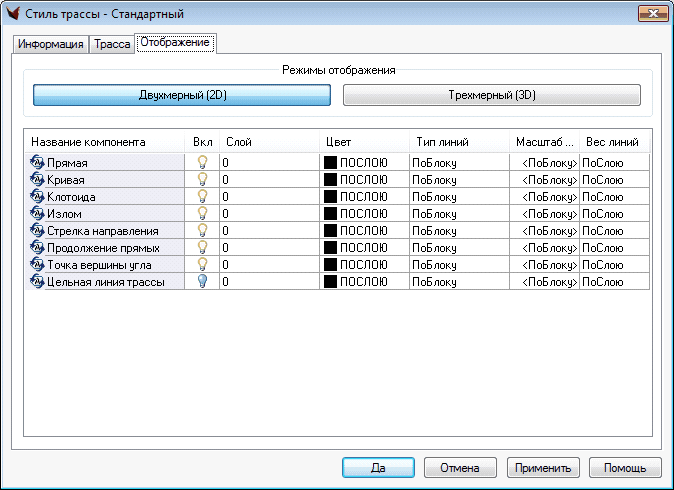
Task: Click the component icon beside Кривая
Action: tap(38, 179)
